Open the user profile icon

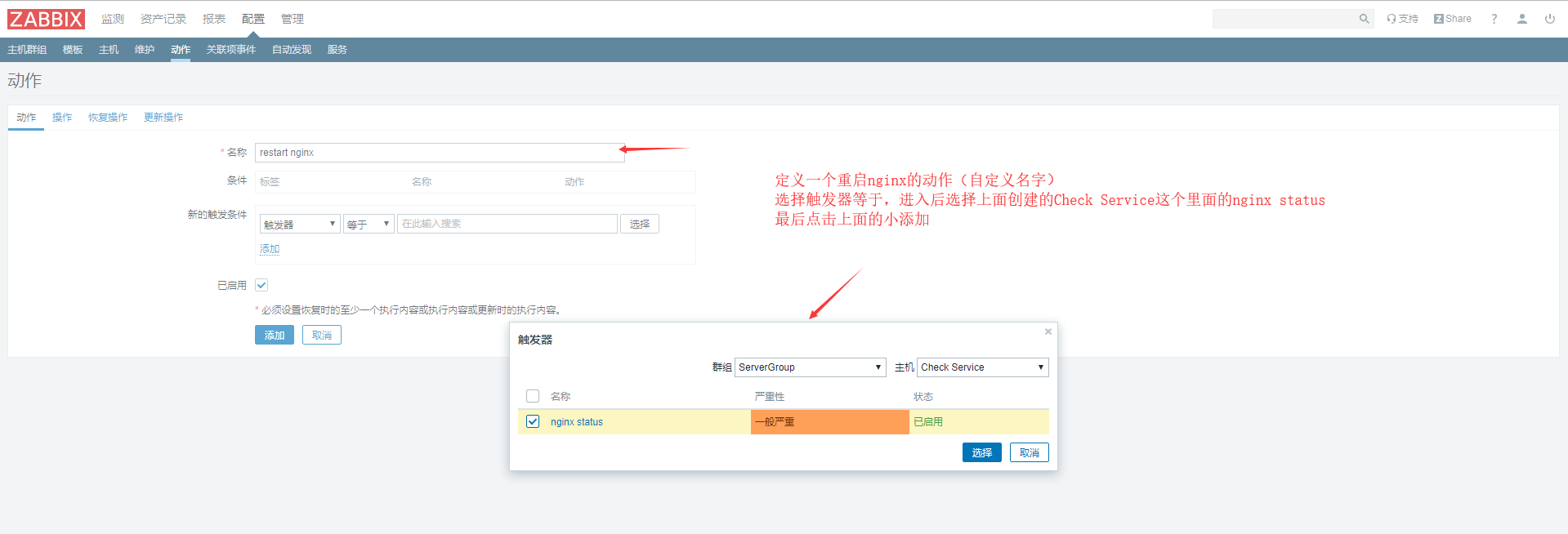(1521, 19)
